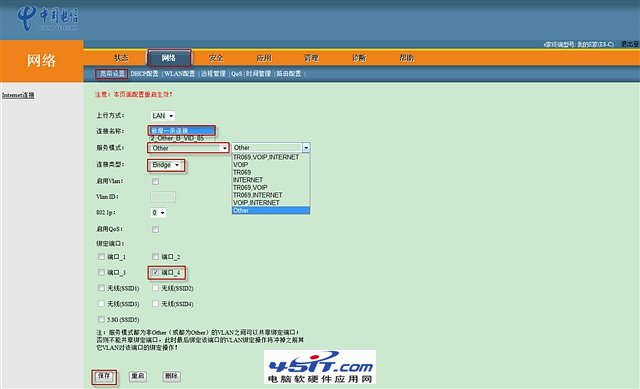The width and height of the screenshot is (640, 389).
Task: Open the WLAN配置 submenu
Action: (180, 73)
